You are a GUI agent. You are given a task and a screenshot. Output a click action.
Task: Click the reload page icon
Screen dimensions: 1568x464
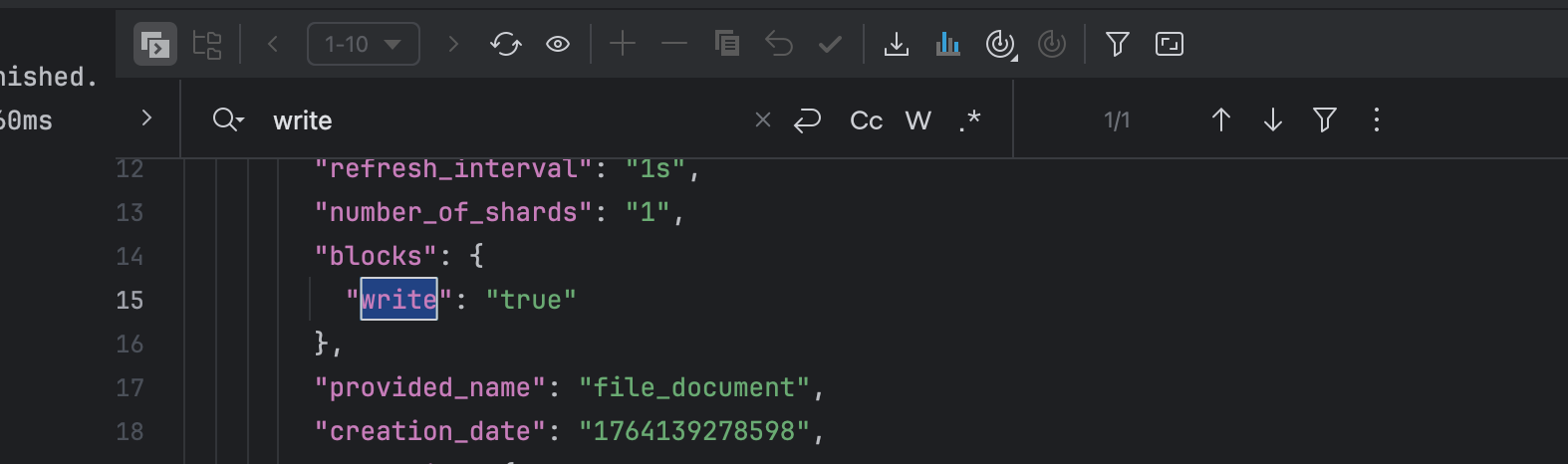[x=506, y=44]
